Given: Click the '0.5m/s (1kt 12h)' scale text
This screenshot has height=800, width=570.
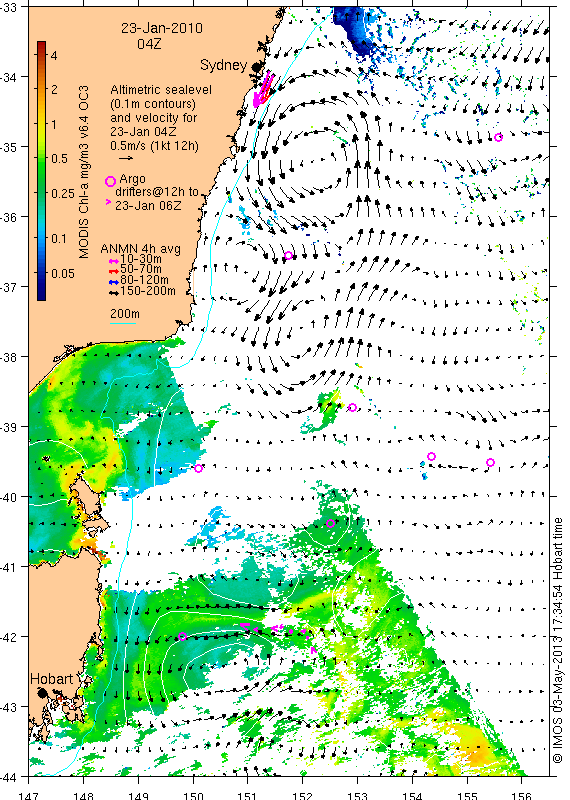Looking at the screenshot, I should [x=155, y=145].
